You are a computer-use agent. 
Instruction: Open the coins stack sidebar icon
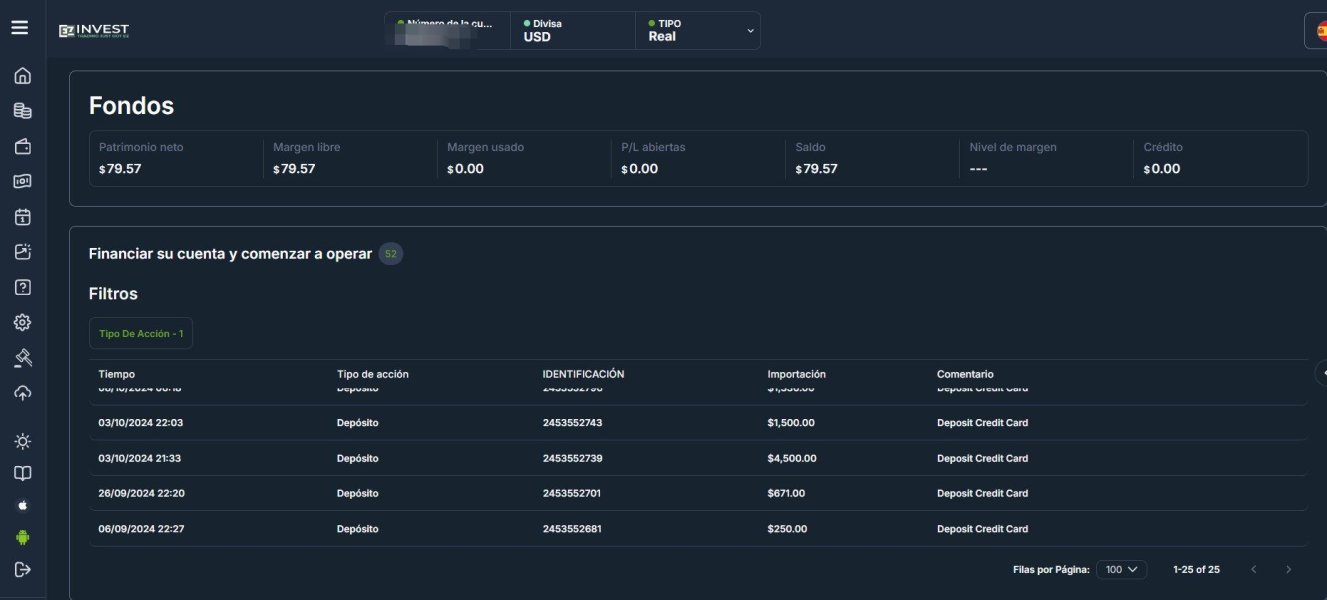pos(22,111)
